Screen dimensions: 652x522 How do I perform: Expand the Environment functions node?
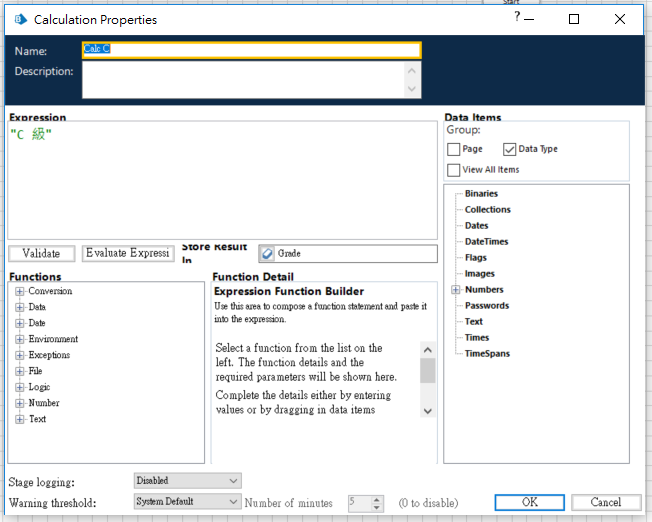click(x=20, y=339)
